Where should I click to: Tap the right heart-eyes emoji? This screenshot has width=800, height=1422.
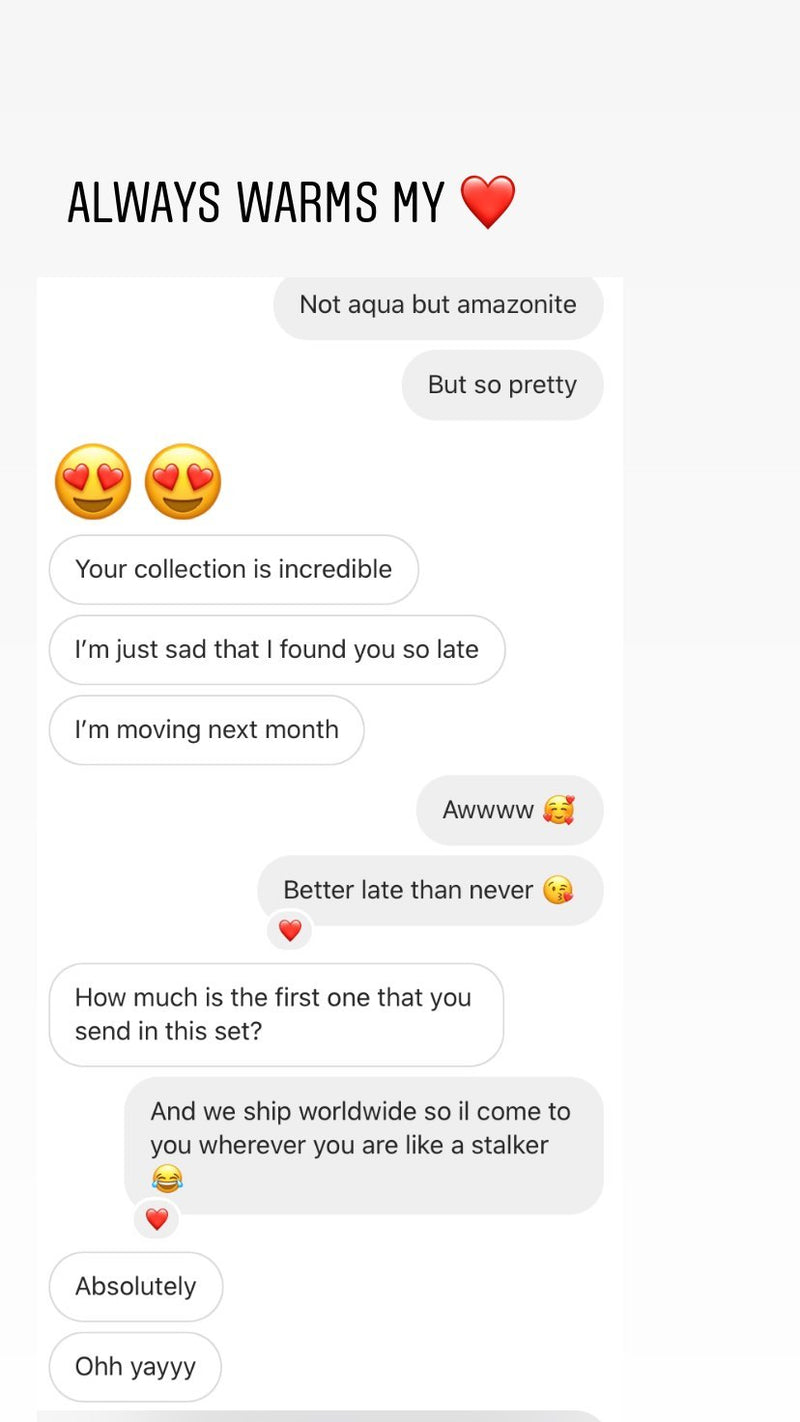[x=183, y=482]
